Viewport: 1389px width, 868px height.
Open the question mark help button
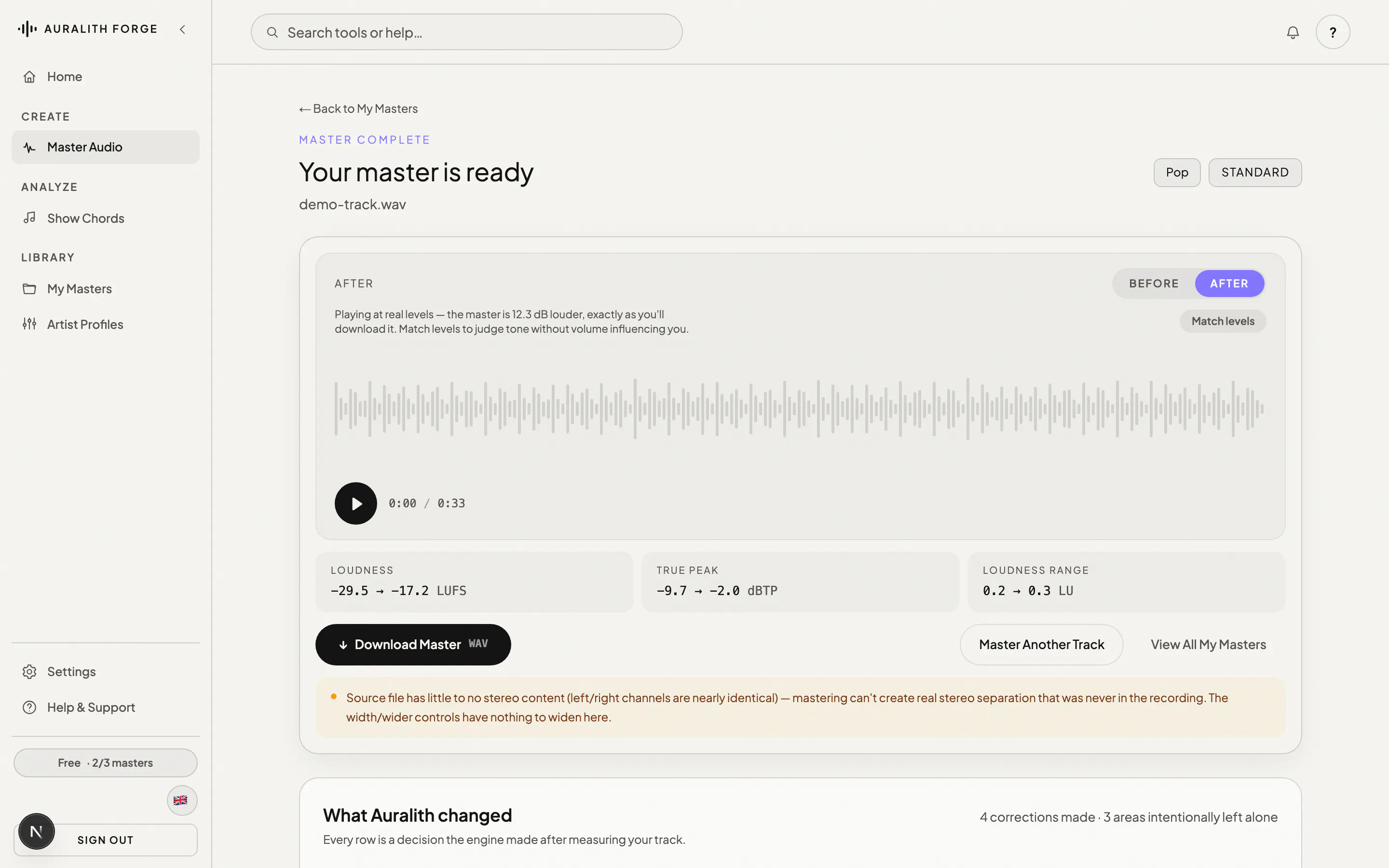(1333, 32)
